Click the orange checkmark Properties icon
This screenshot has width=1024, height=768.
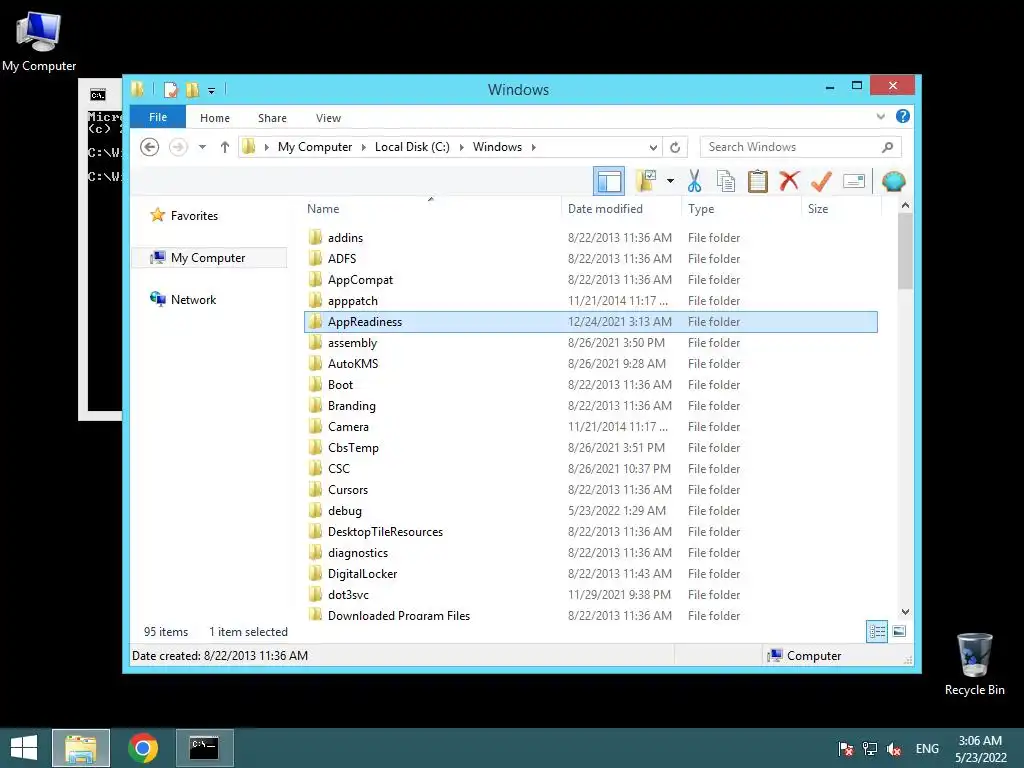pos(821,181)
